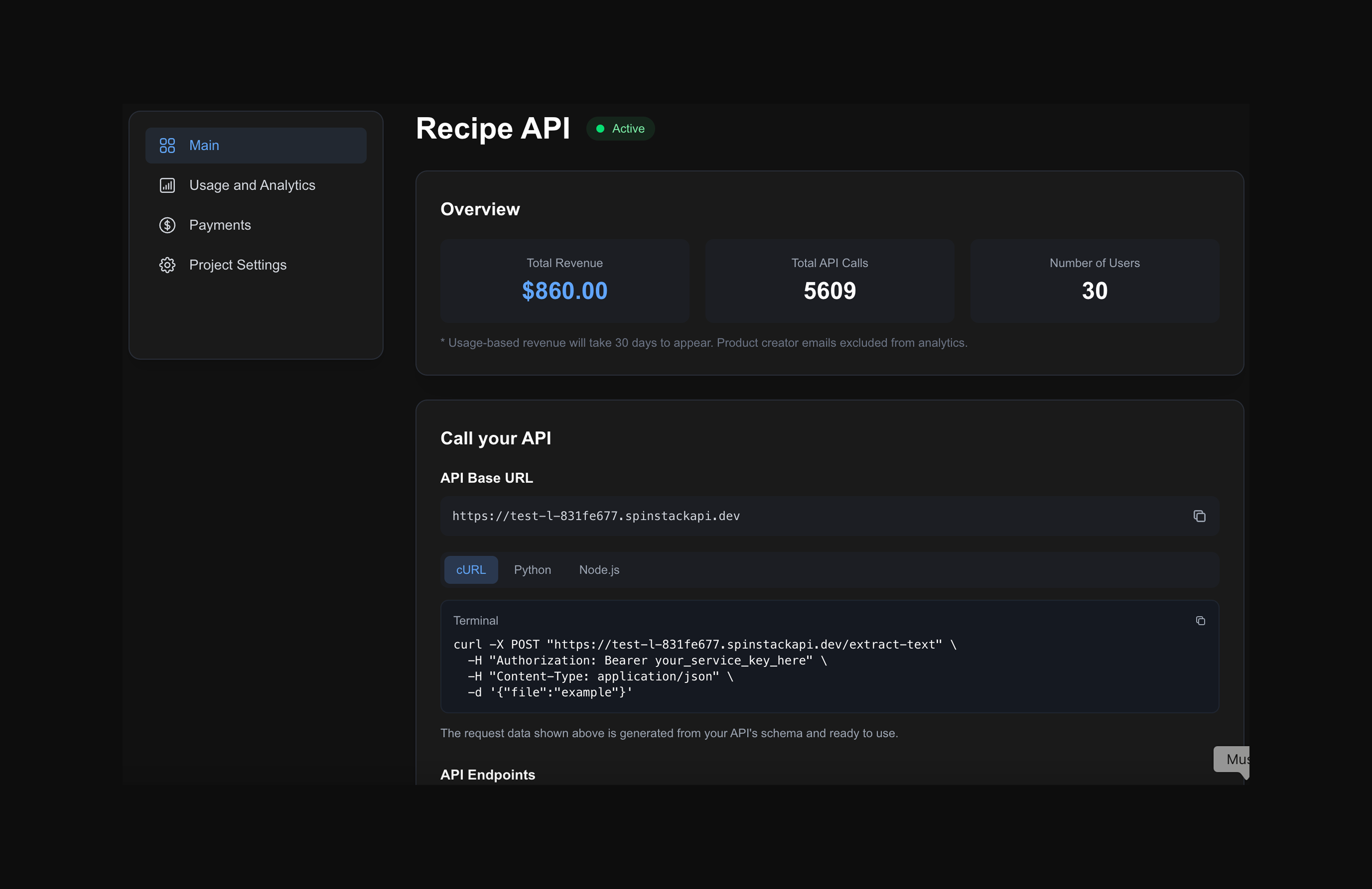Viewport: 1372px width, 889px height.
Task: Click the partially hidden Mus chat bubble
Action: tap(1232, 760)
